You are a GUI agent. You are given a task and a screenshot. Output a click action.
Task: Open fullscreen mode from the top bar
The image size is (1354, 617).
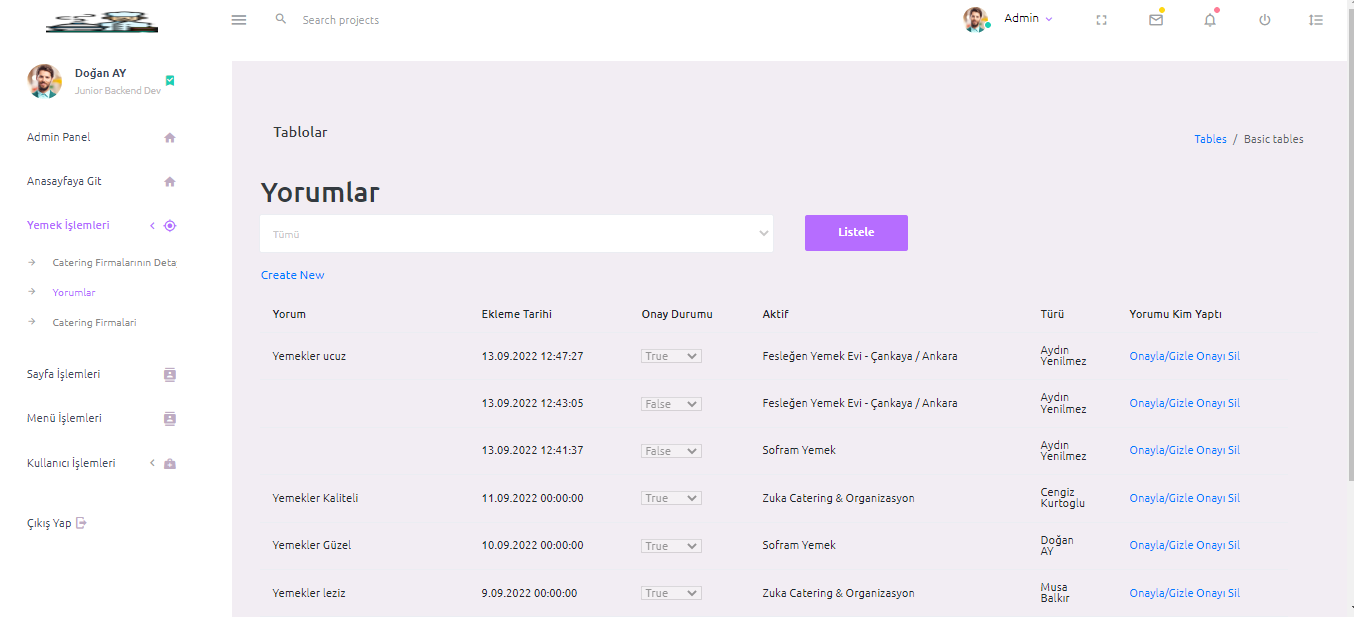(x=1101, y=19)
